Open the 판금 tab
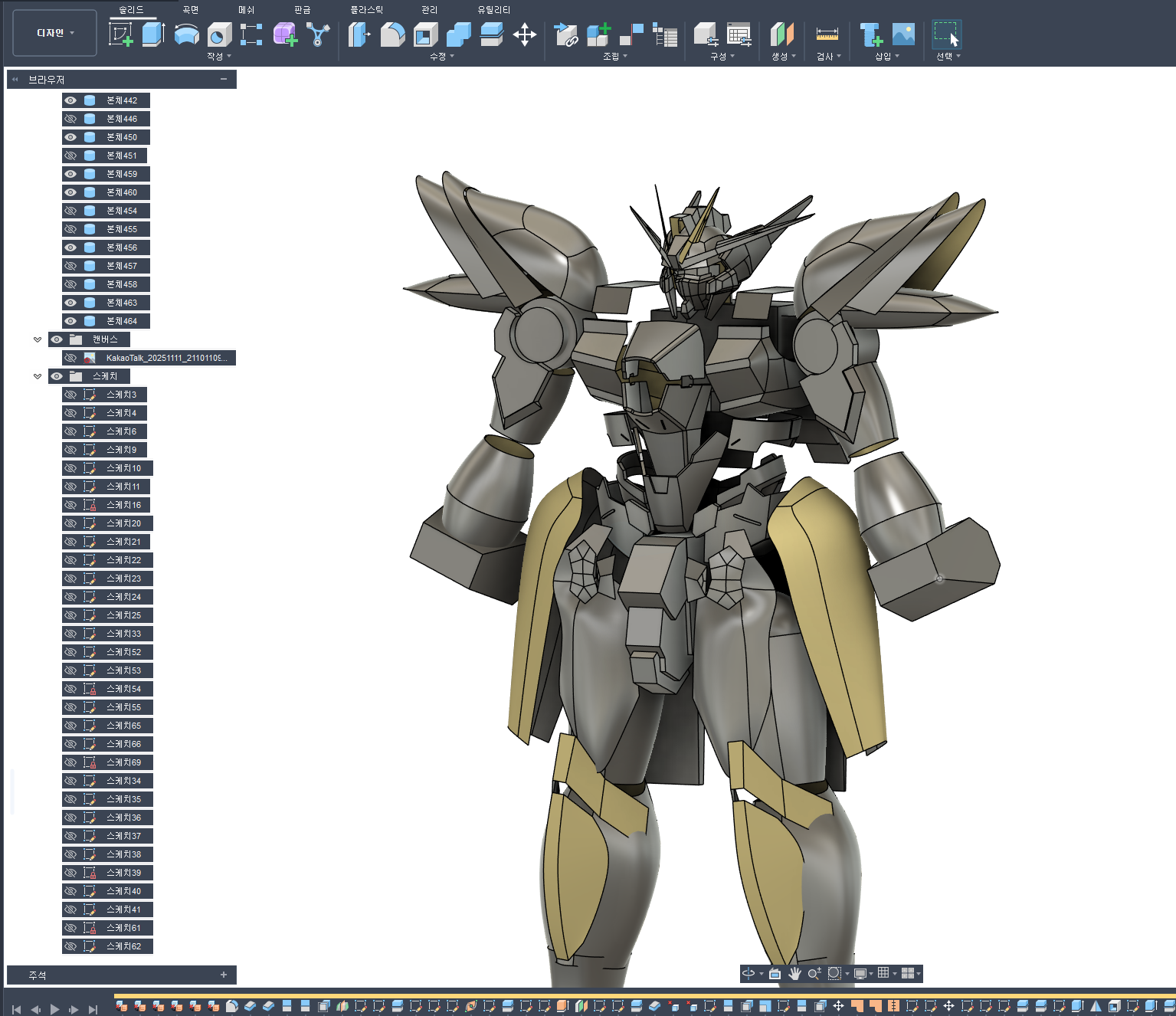This screenshot has width=1176, height=1016. (x=303, y=10)
